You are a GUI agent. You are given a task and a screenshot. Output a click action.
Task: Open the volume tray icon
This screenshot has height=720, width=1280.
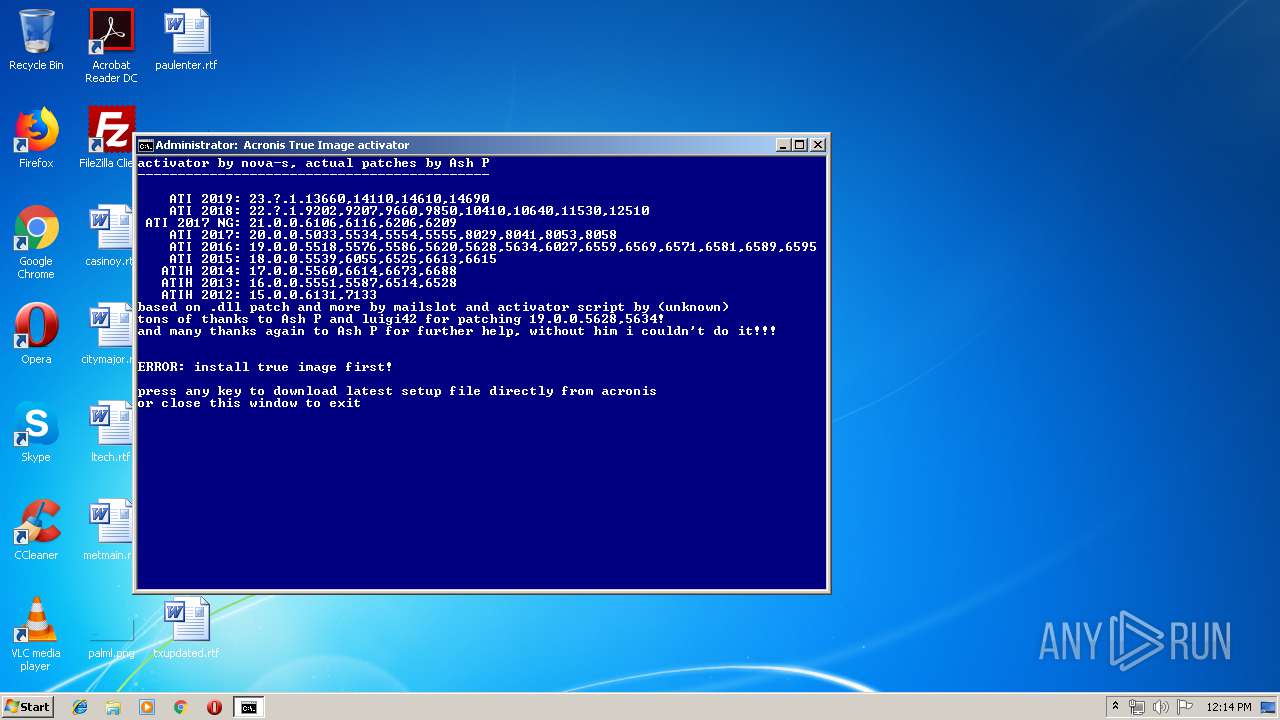pos(1161,707)
